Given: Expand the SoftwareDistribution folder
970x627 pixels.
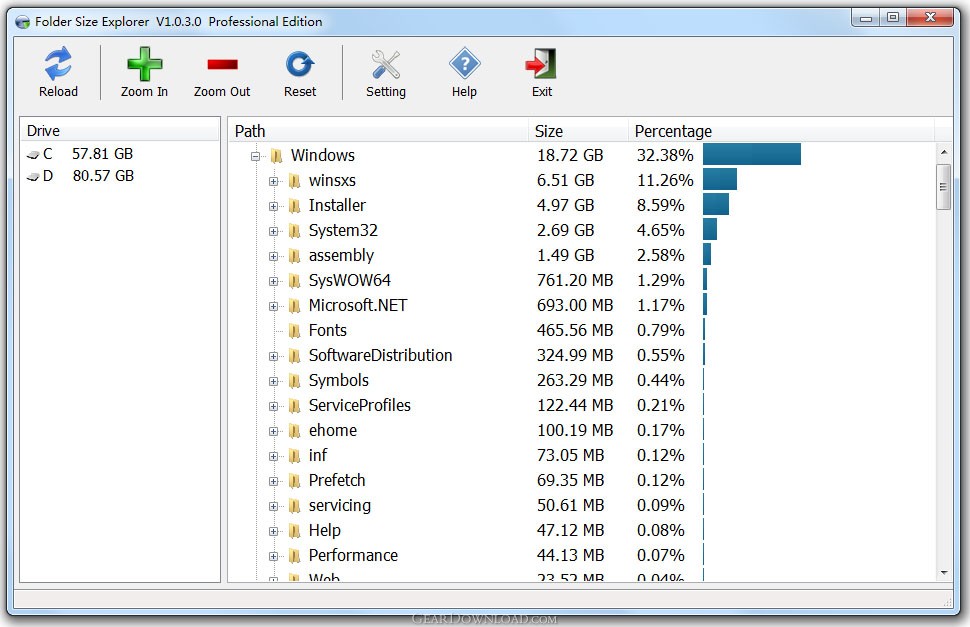Looking at the screenshot, I should pos(275,355).
